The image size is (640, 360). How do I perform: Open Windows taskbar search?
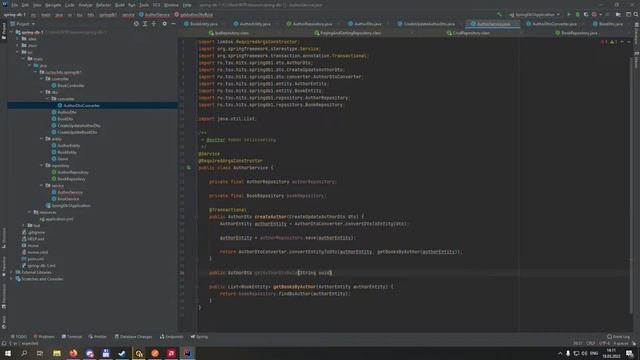pyautogui.click(x=24, y=353)
